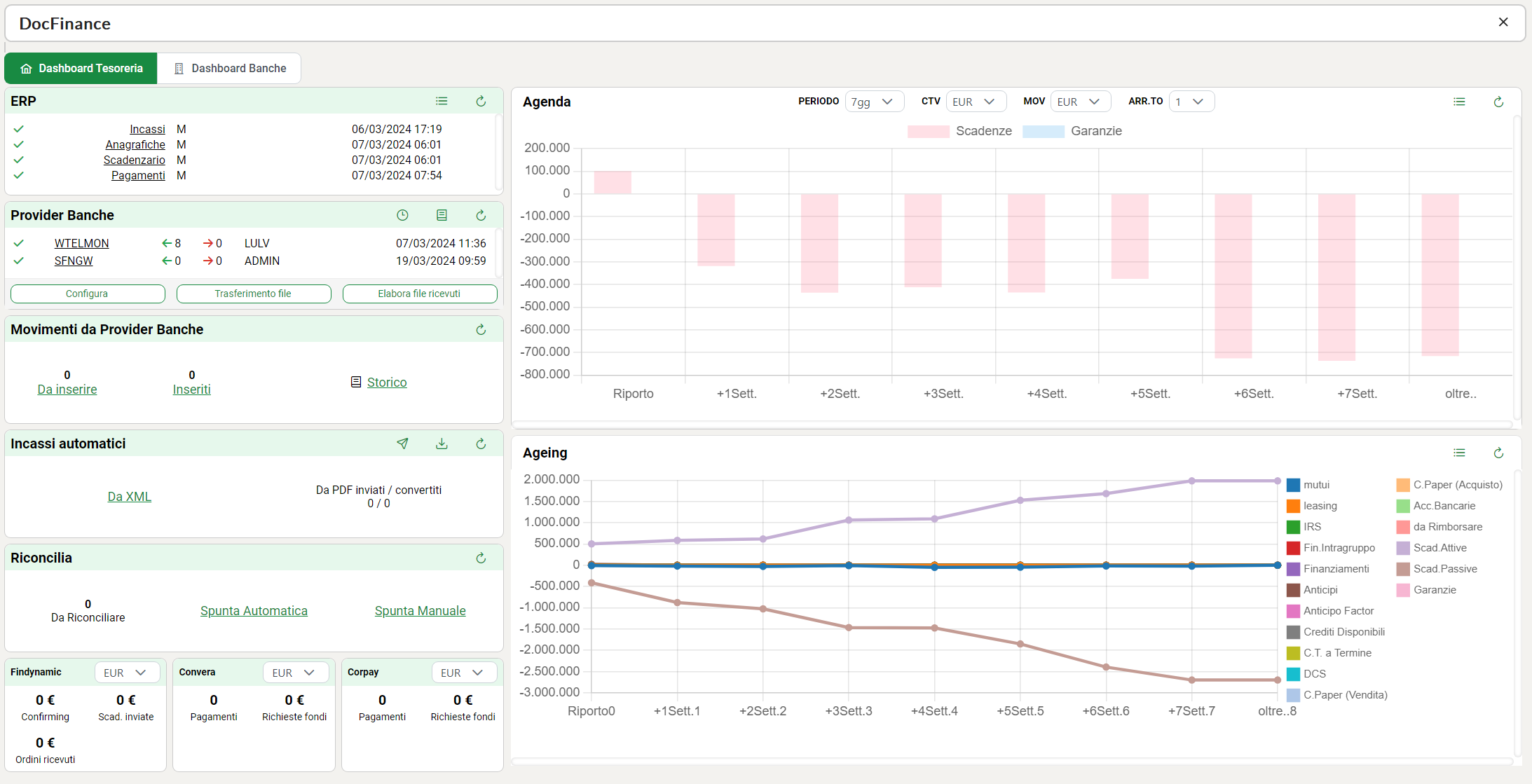Refresh the Agenda chart
This screenshot has height=784, width=1532.
tap(1498, 102)
